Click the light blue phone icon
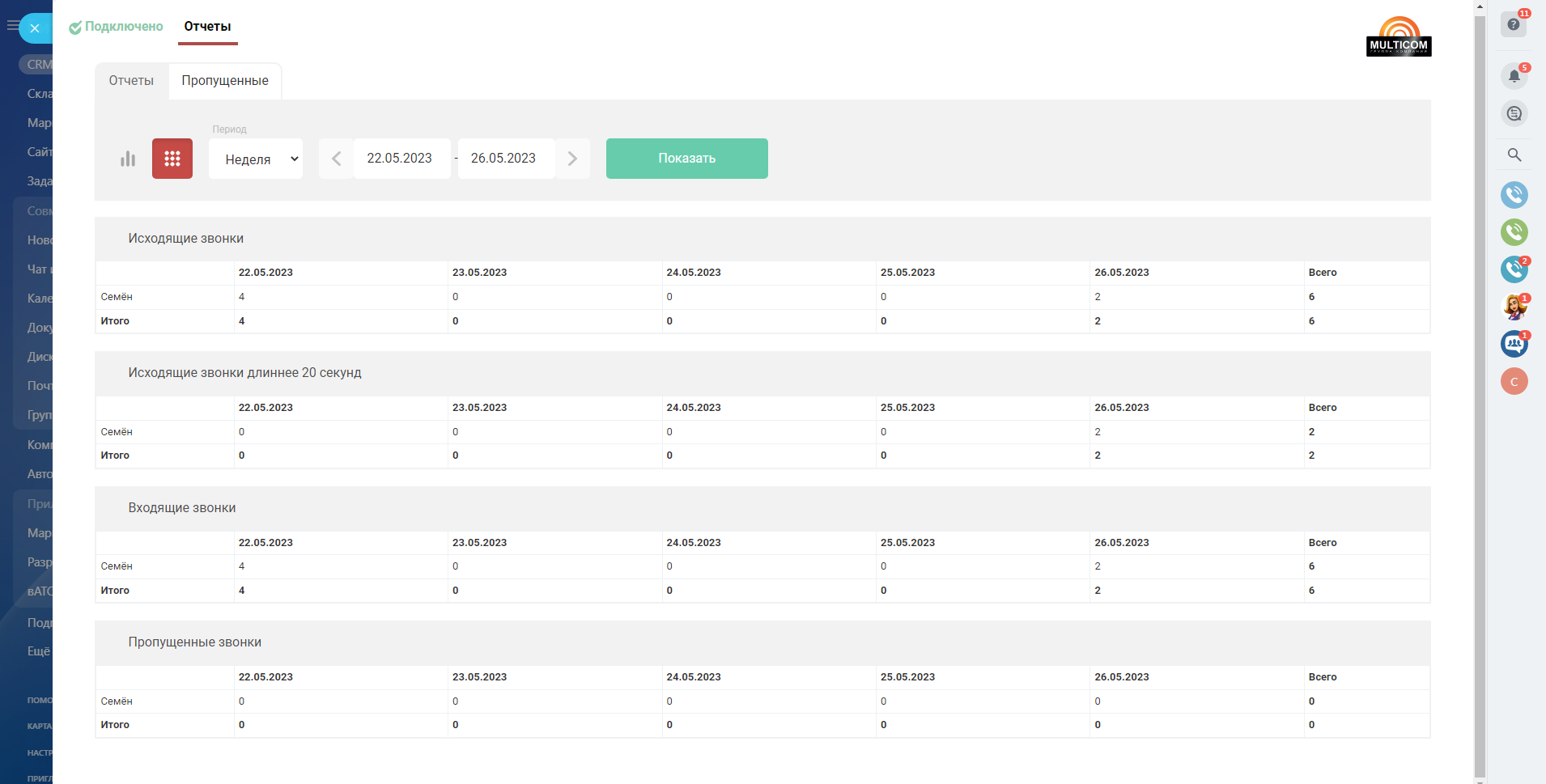Image resolution: width=1546 pixels, height=784 pixels. point(1514,195)
